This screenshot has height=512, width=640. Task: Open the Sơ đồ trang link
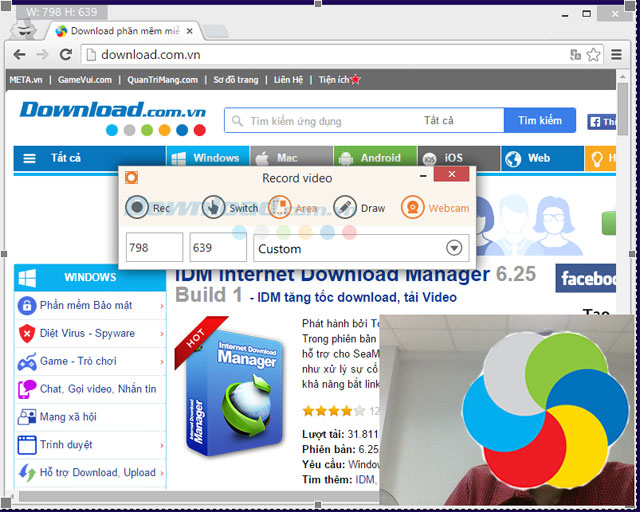tap(236, 80)
